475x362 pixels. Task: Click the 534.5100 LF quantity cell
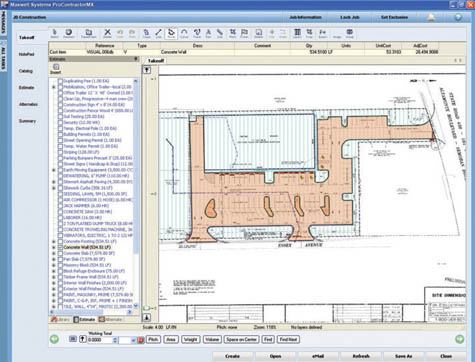[321, 52]
